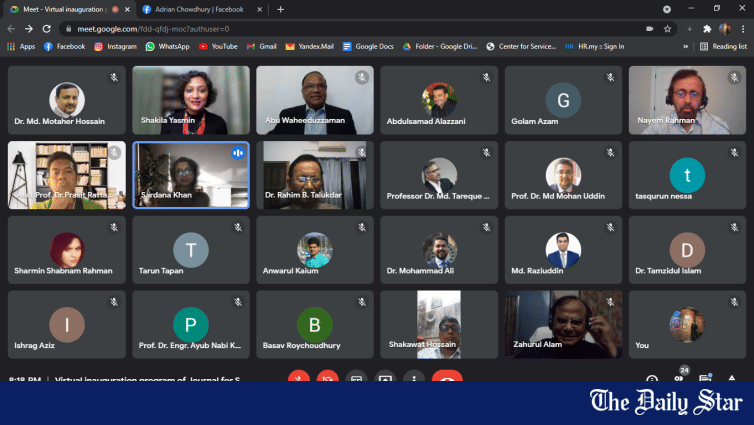The height and width of the screenshot is (425, 754).
Task: Open the Chrome three-dot menu
Action: (743, 29)
